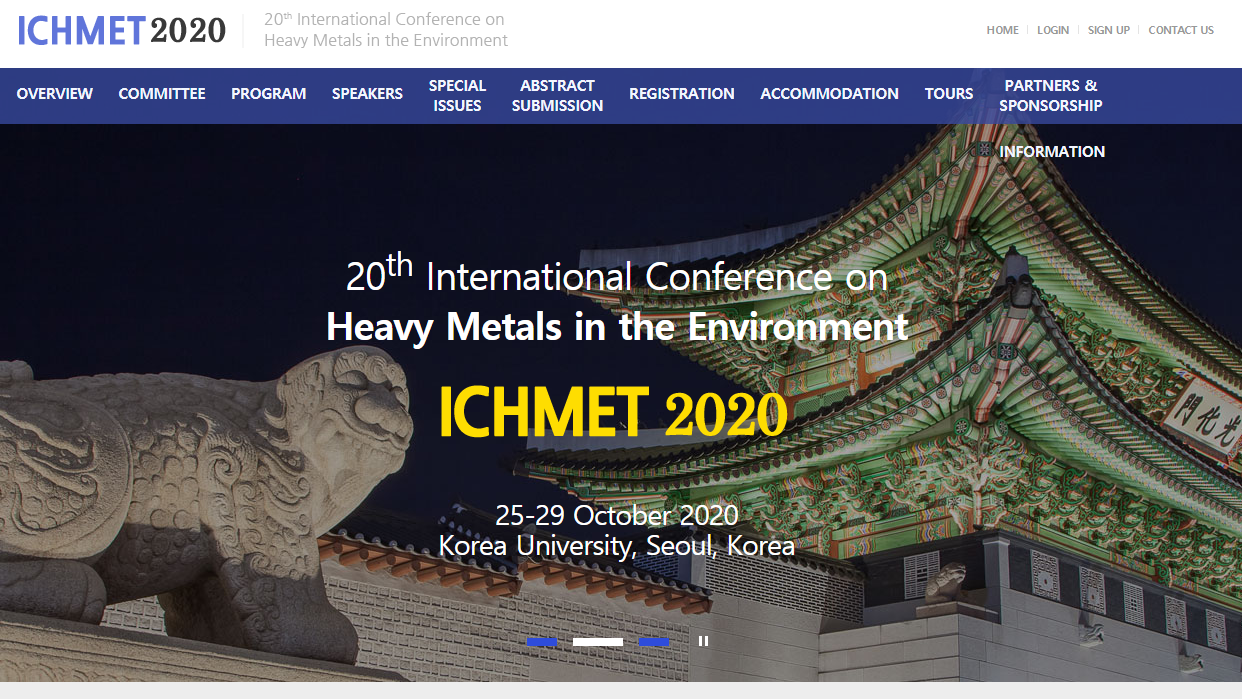Jump to the third banner slide indicator
The image size is (1242, 699).
click(654, 642)
